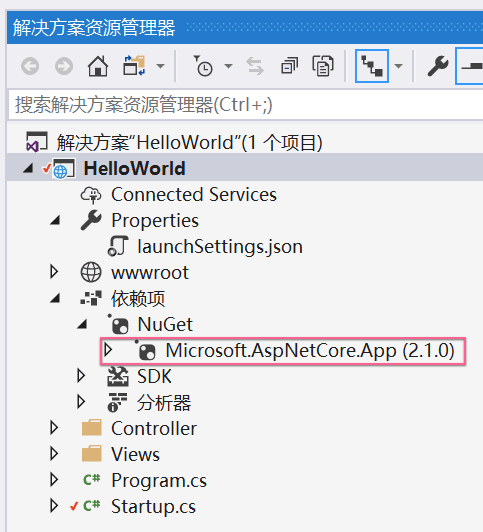483x532 pixels.
Task: Open dropdown next to pending changes filter
Action: [229, 66]
